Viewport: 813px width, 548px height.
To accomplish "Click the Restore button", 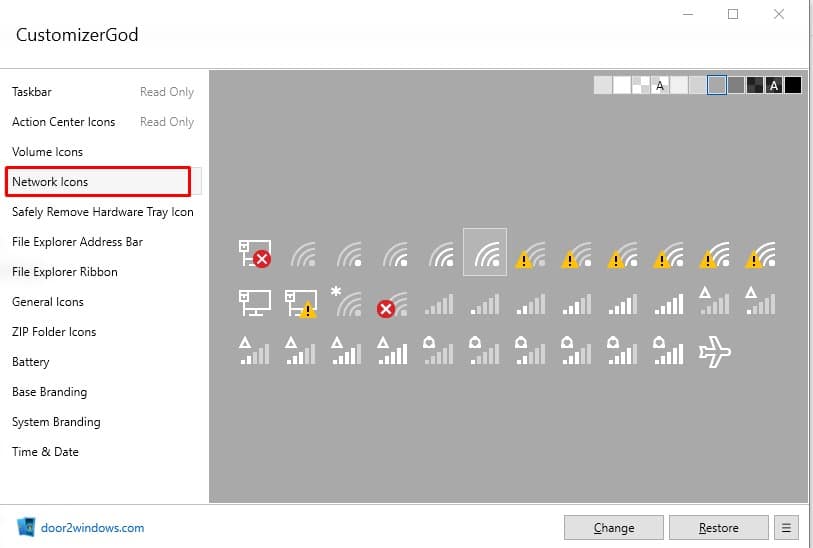I will (x=719, y=528).
